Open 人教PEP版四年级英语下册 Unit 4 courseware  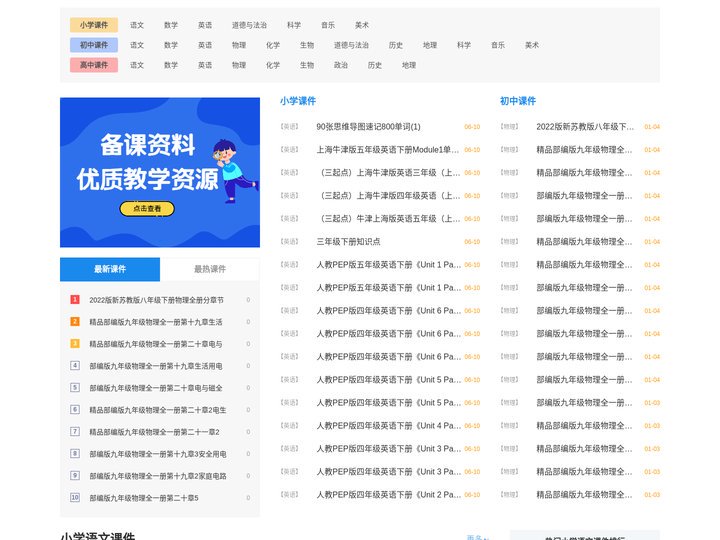tap(388, 426)
